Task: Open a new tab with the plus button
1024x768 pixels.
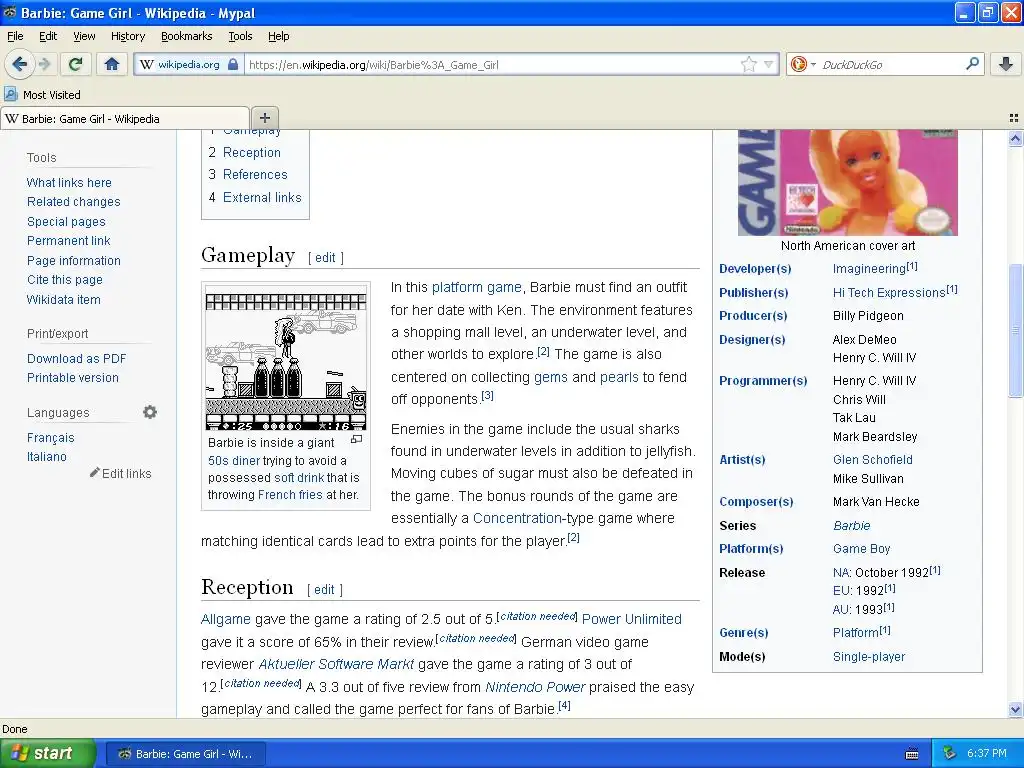Action: pos(264,118)
